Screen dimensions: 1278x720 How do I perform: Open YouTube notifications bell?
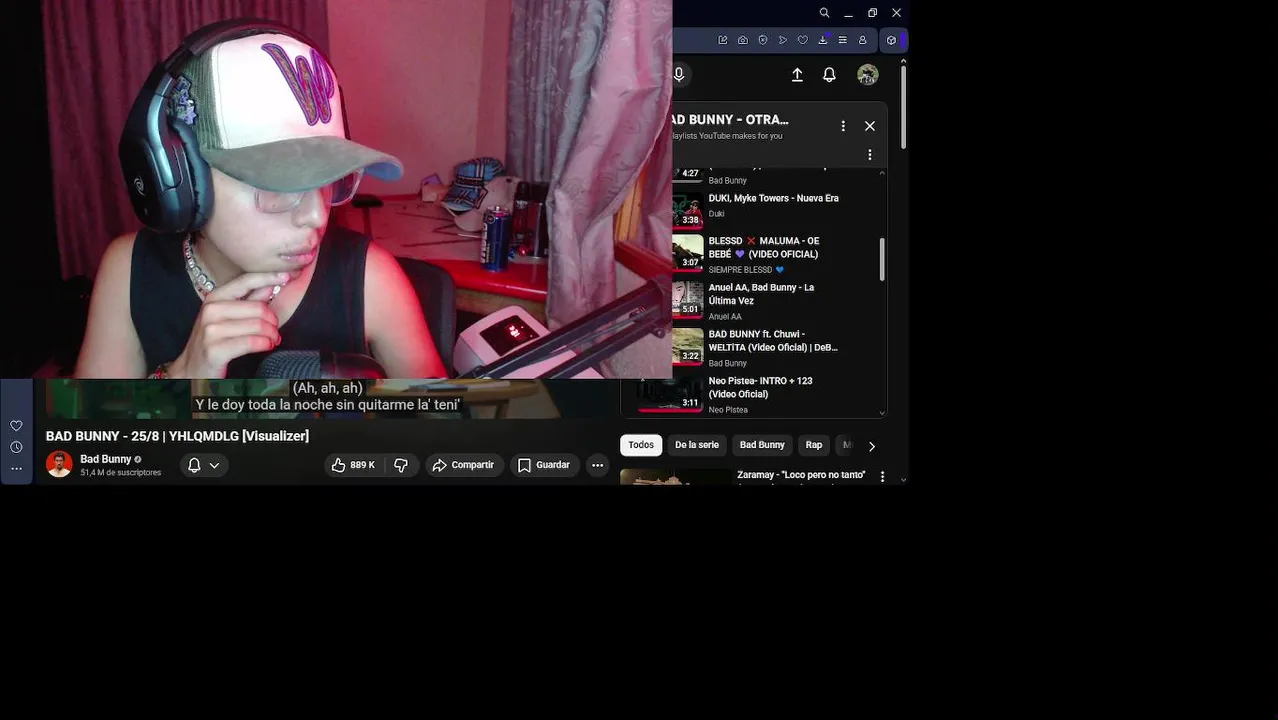829,75
